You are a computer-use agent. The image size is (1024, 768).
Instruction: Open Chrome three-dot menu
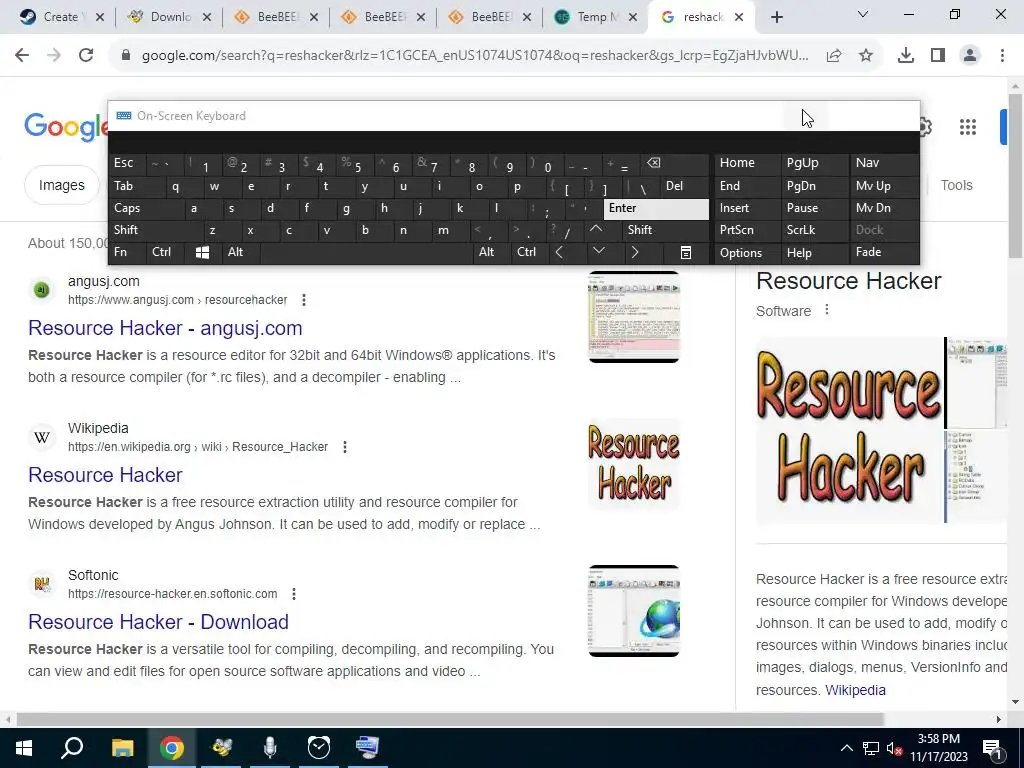pyautogui.click(x=1002, y=56)
